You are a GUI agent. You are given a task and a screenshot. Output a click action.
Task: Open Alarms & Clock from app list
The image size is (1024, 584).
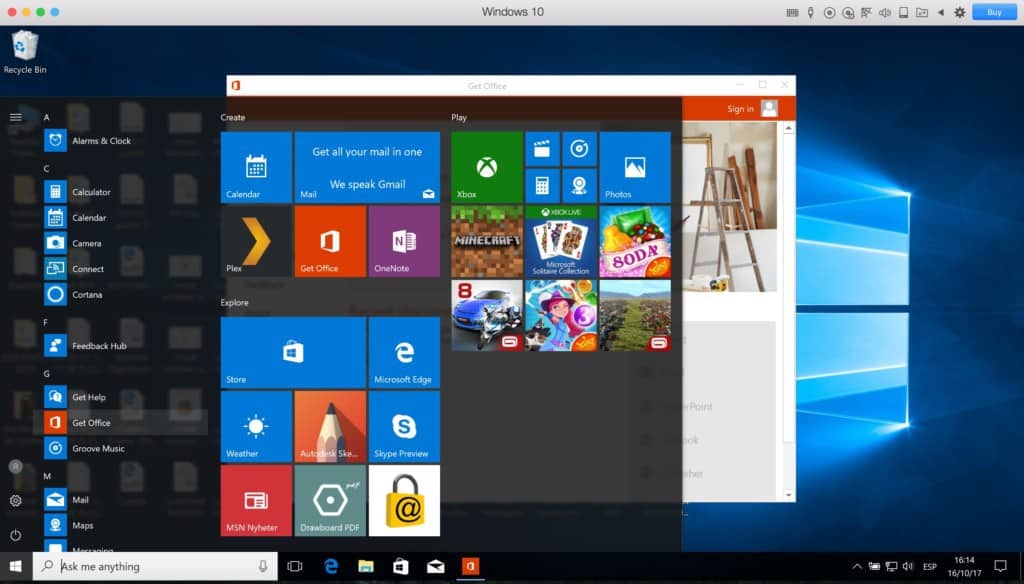[120, 140]
